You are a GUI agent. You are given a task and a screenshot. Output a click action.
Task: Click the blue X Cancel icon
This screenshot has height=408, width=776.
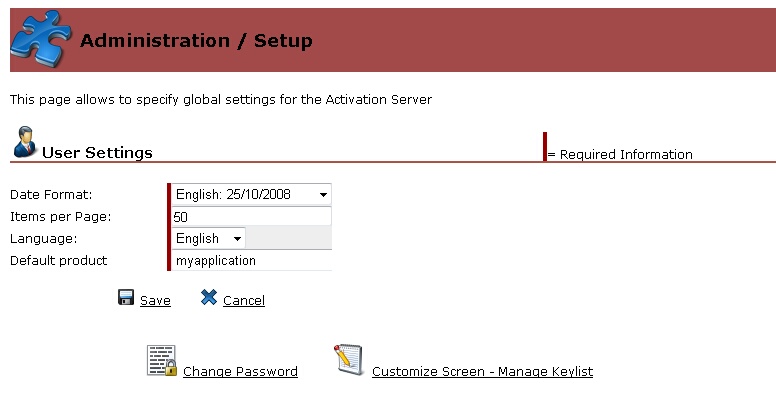click(x=209, y=297)
